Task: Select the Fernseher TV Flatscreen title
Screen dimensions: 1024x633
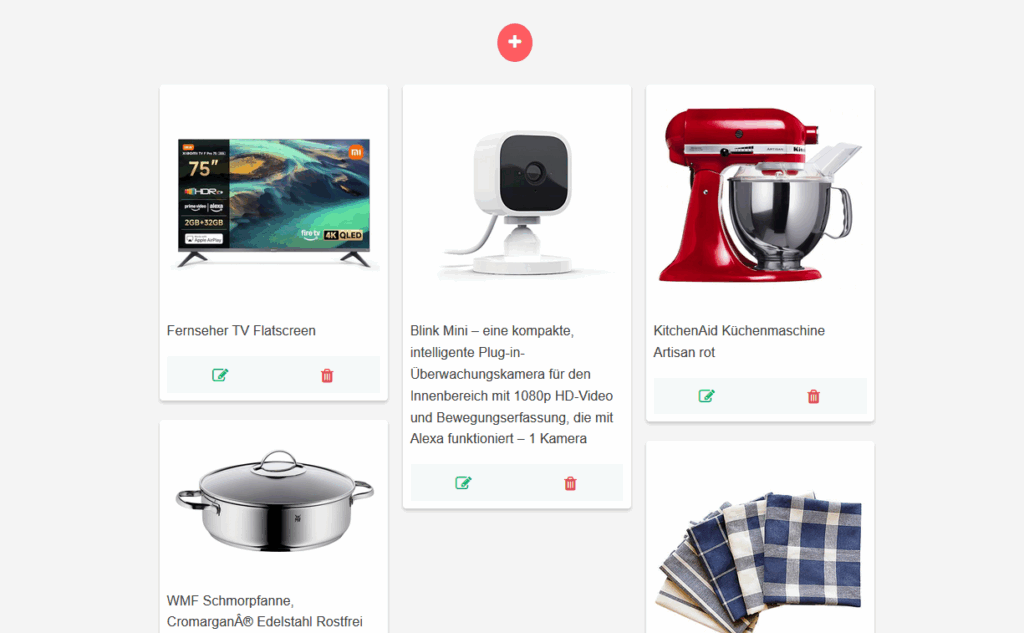Action: tap(241, 331)
